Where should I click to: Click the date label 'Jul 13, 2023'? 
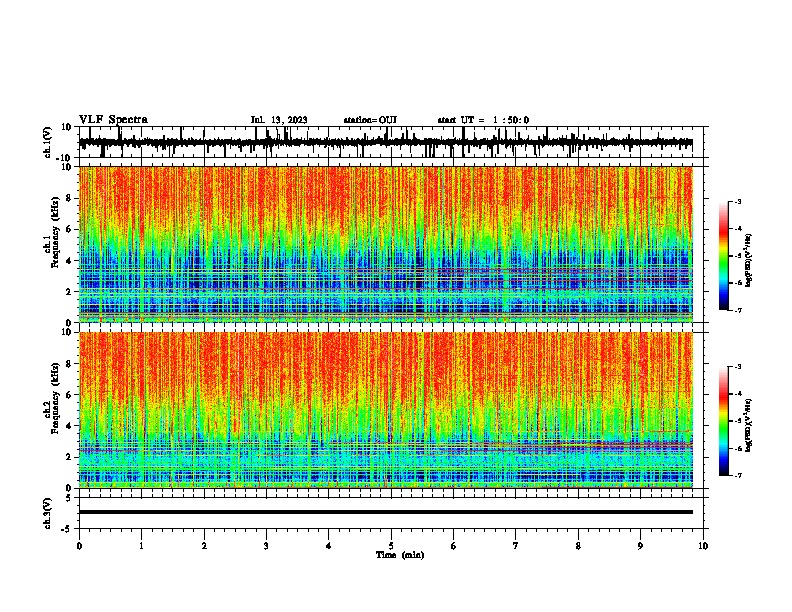(279, 120)
